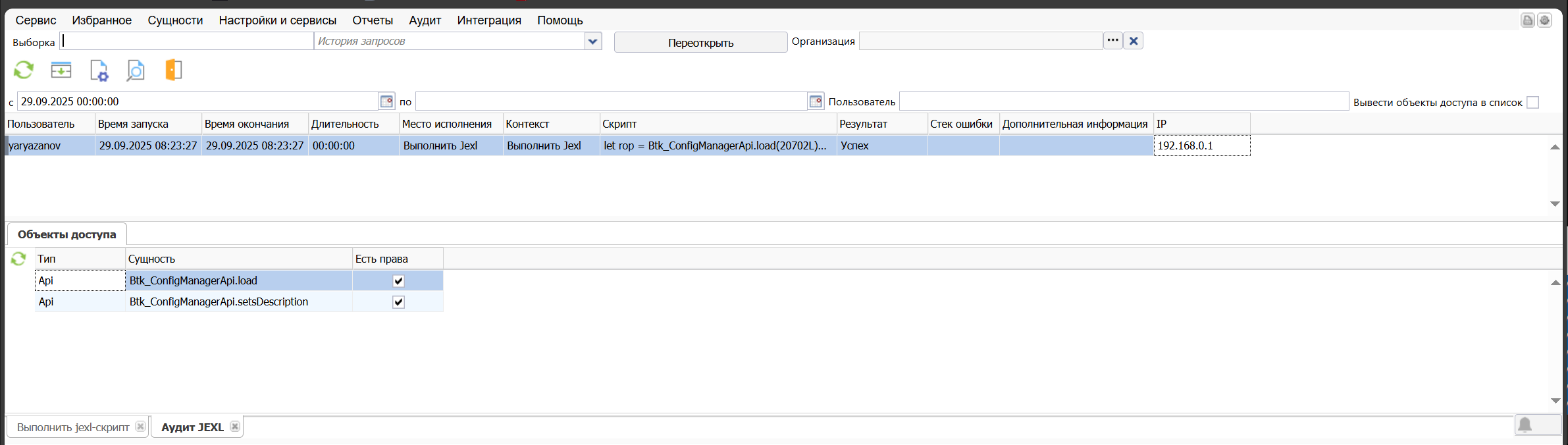Click the Пользователь filter input field
The width and height of the screenshot is (1568, 445).
click(1123, 101)
